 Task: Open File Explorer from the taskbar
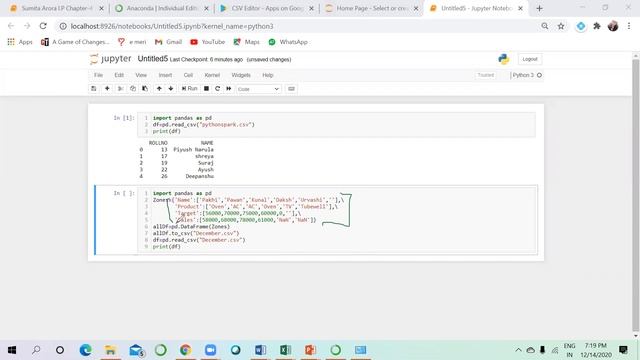pos(110,350)
